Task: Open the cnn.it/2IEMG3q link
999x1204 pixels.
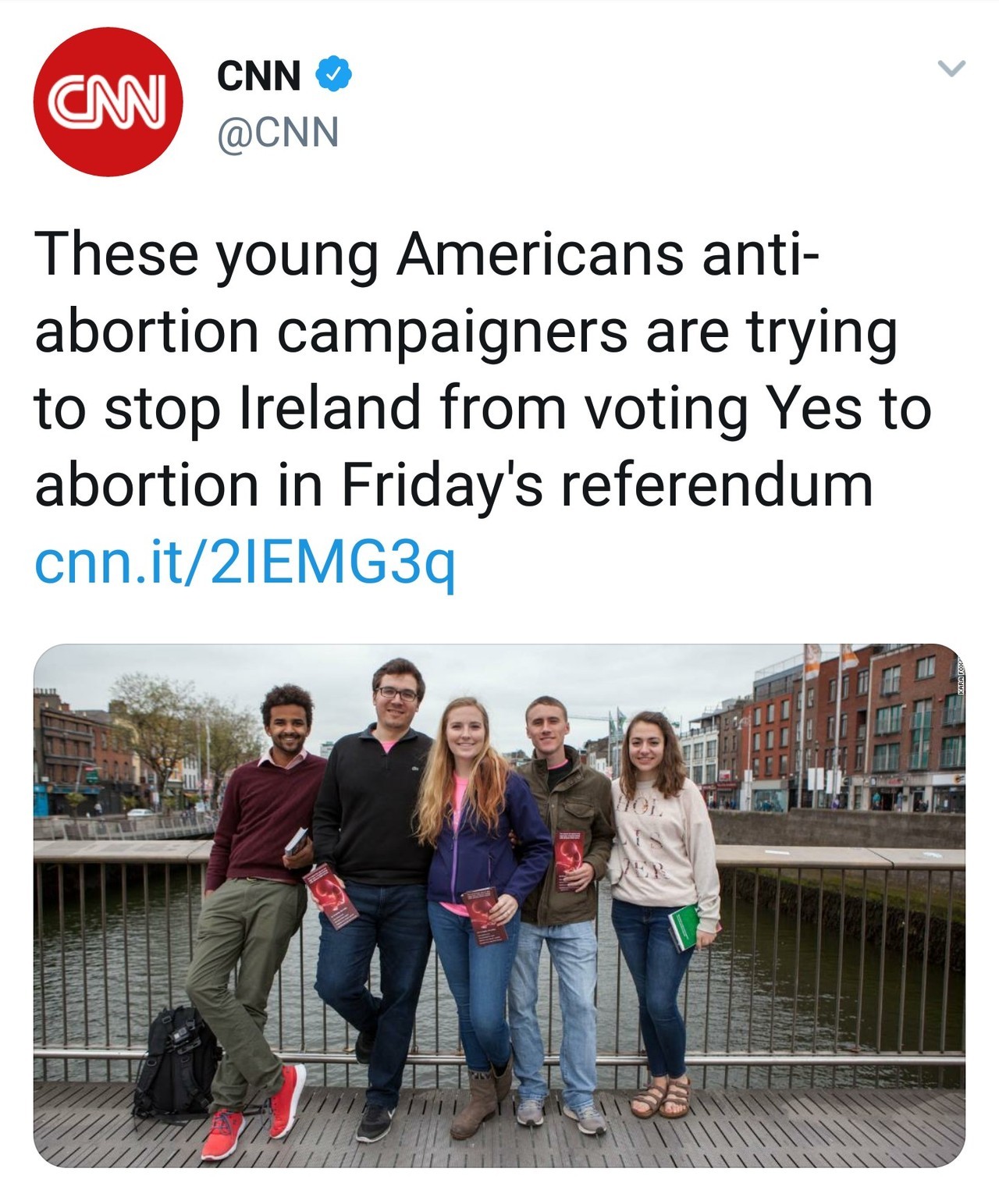Action: click(244, 562)
